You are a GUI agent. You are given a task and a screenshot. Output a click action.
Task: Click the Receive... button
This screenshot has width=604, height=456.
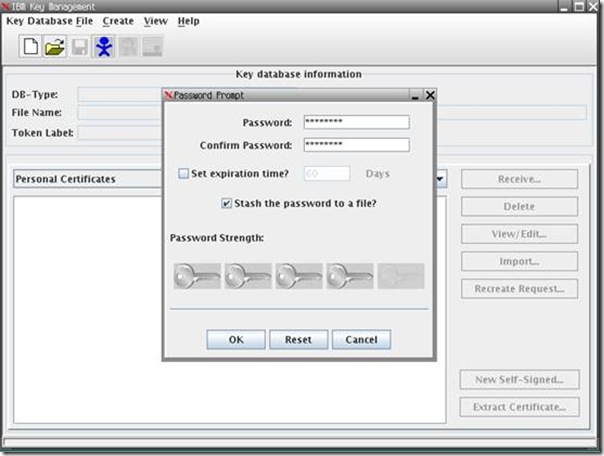(519, 179)
